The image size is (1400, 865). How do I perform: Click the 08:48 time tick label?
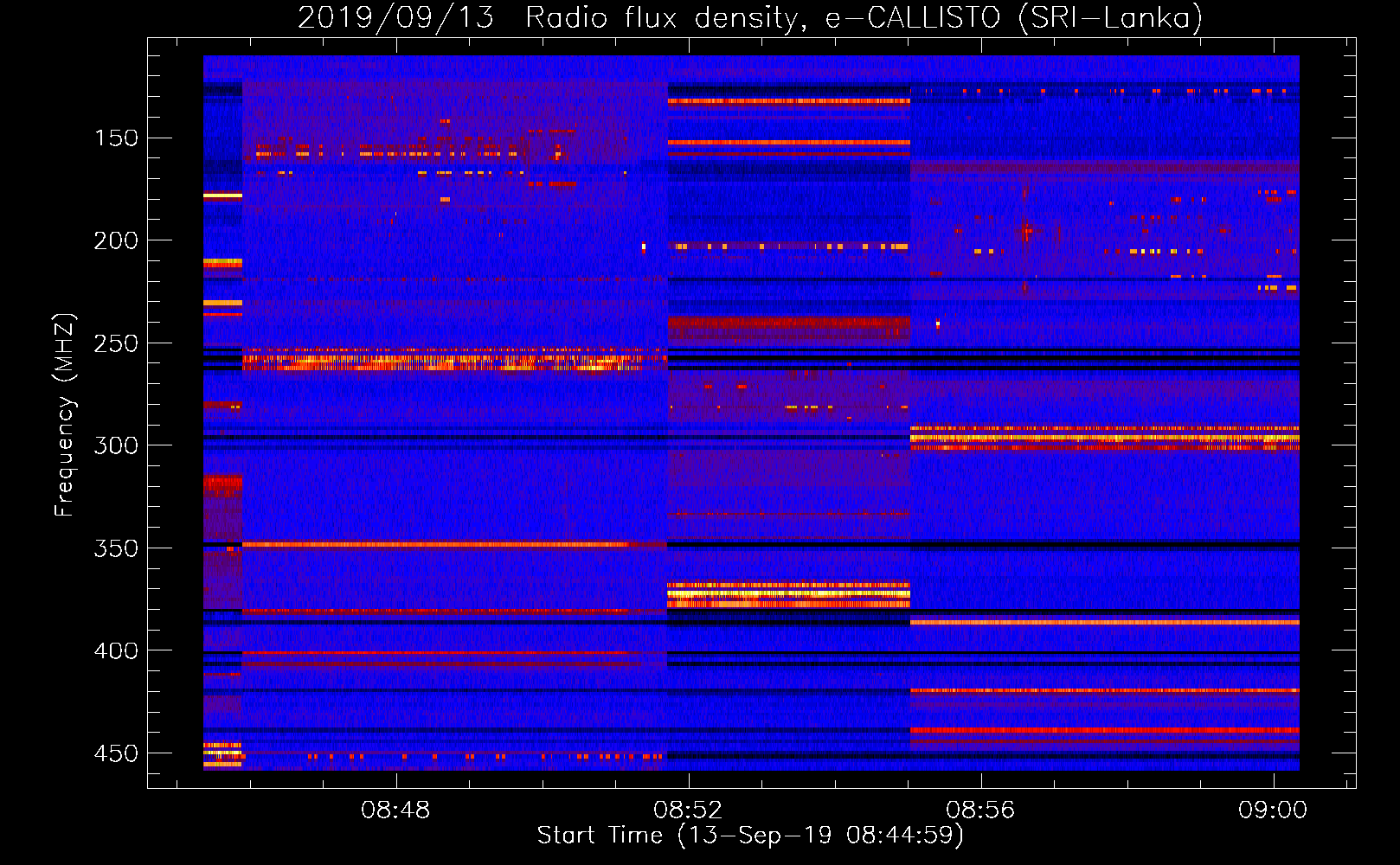point(395,811)
